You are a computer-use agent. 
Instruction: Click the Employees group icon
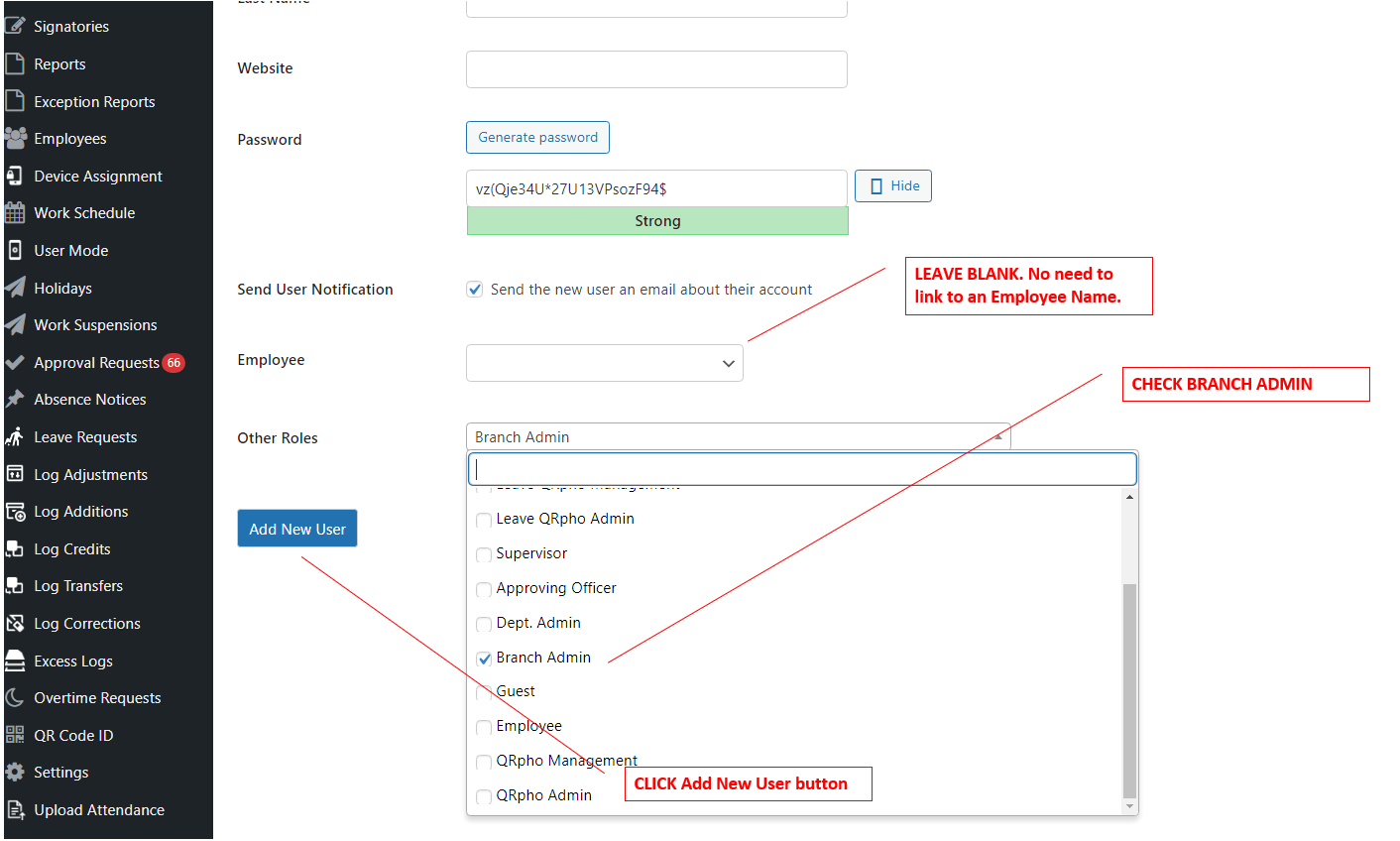click(x=15, y=138)
